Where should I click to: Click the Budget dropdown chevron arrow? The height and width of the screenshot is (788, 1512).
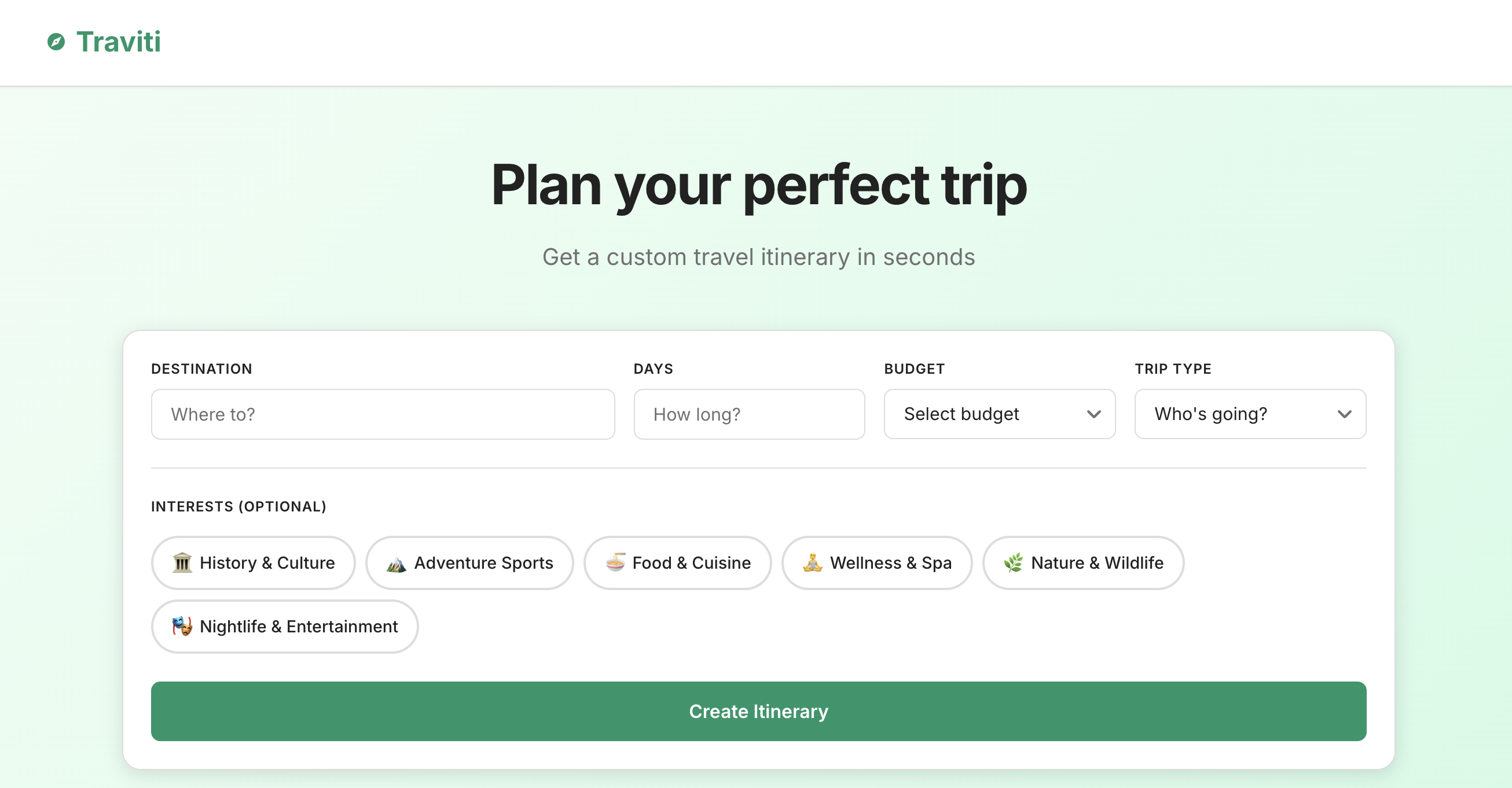[x=1093, y=414]
